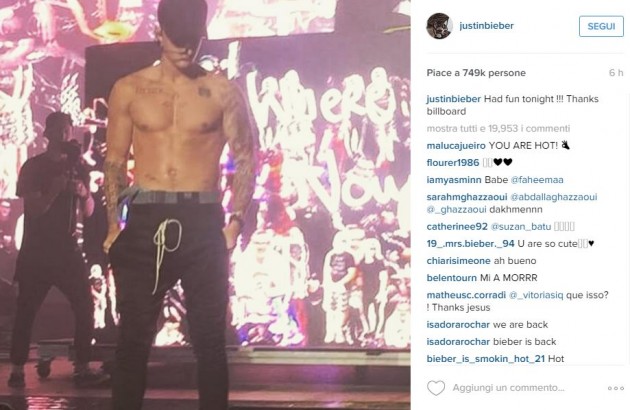Click matheusc.corradi username

click(x=466, y=295)
